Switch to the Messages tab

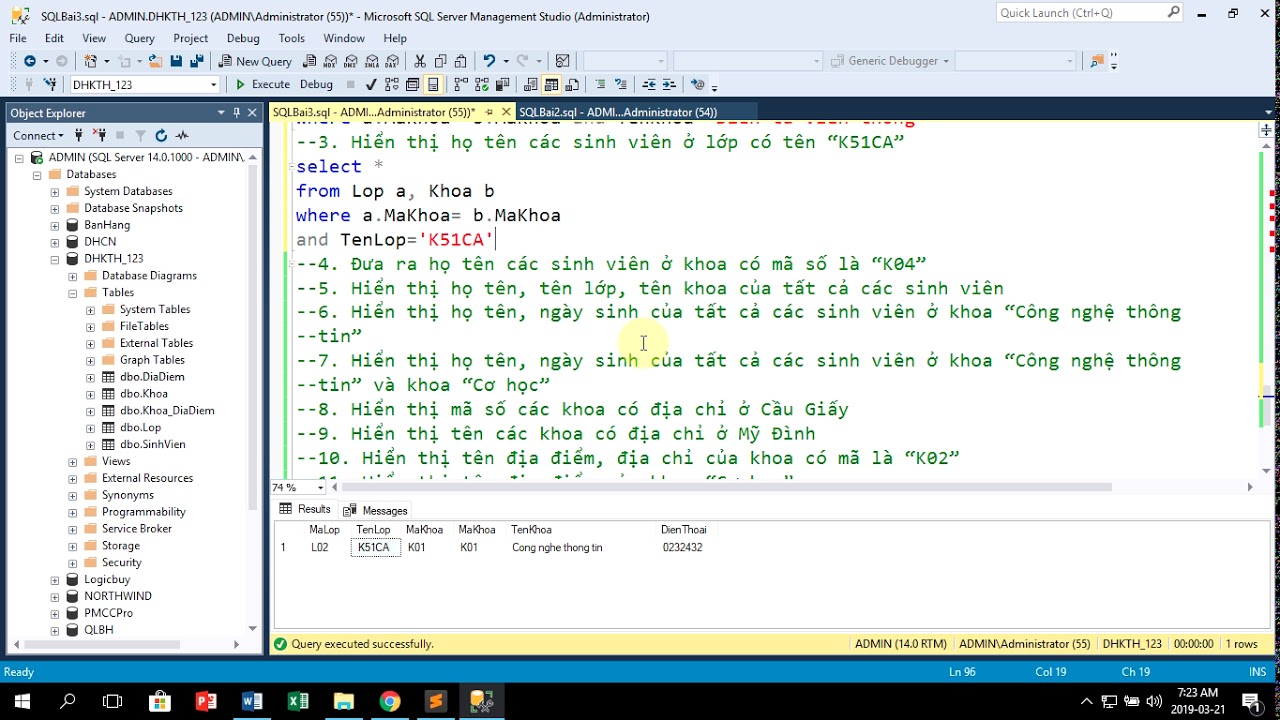[376, 510]
